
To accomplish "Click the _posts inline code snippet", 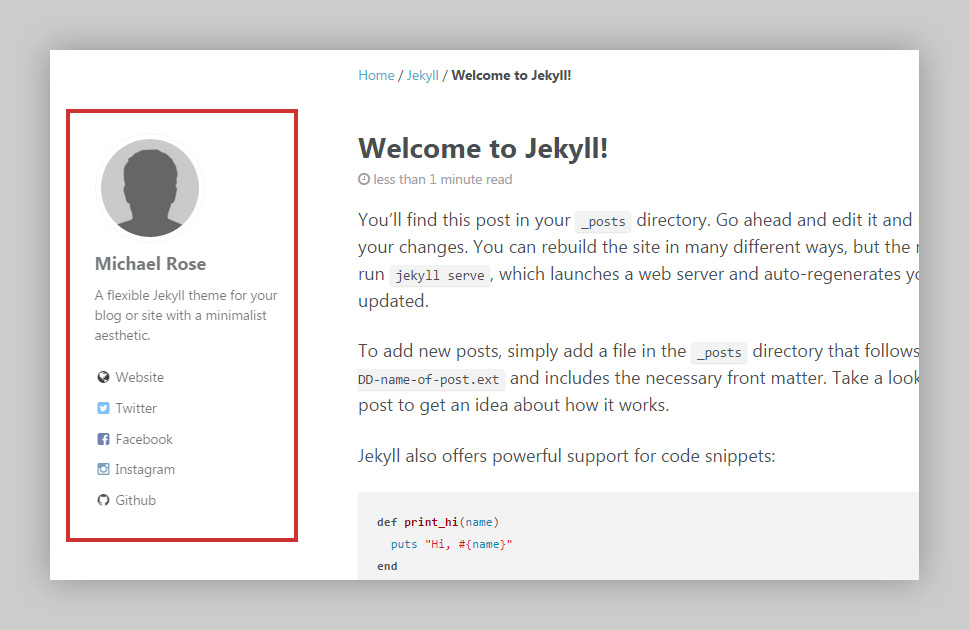I will (x=602, y=221).
